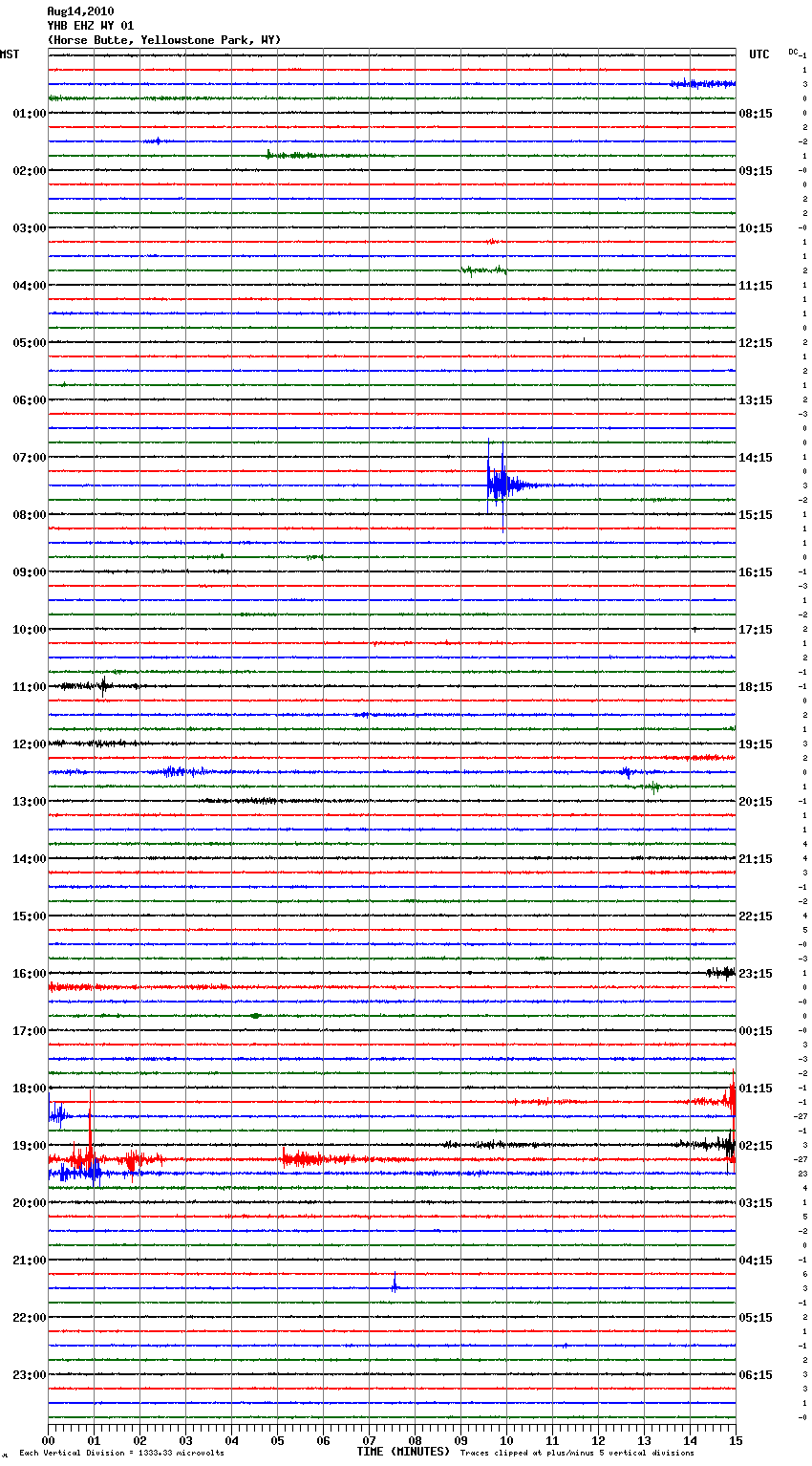Click the '09:00' MST time label
Viewport: 812px width, 1466px height.
30,572
